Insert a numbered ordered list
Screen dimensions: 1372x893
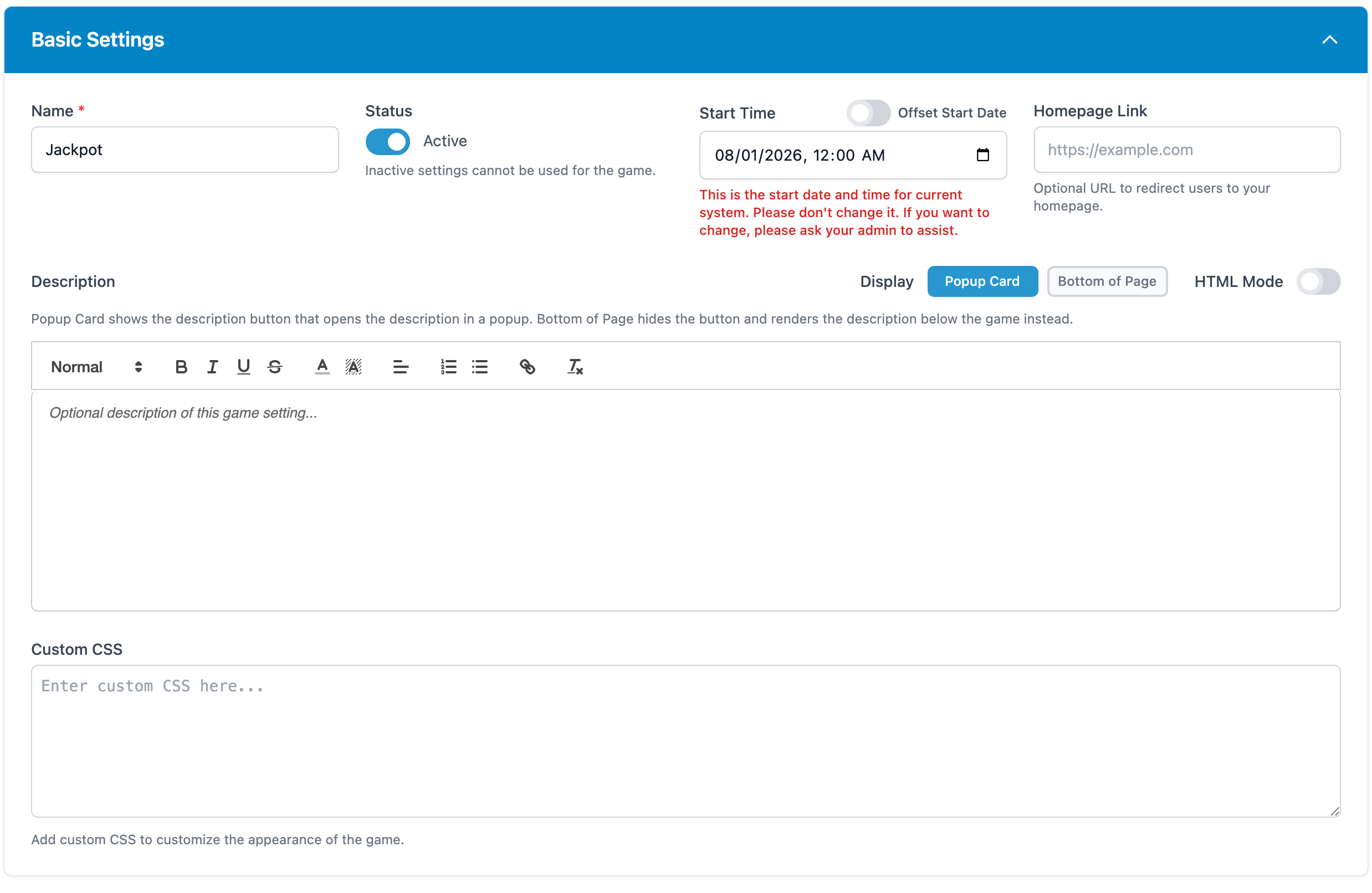point(448,367)
